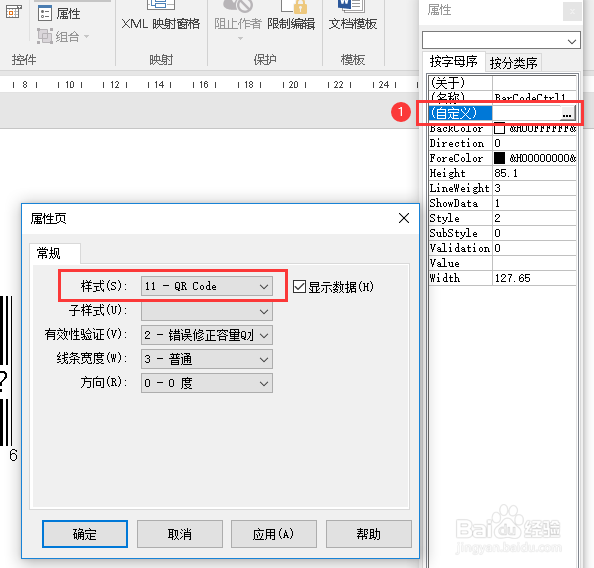Screen dimensions: 594x568
Task: Click the 确定 OK button
Action: coord(85,534)
